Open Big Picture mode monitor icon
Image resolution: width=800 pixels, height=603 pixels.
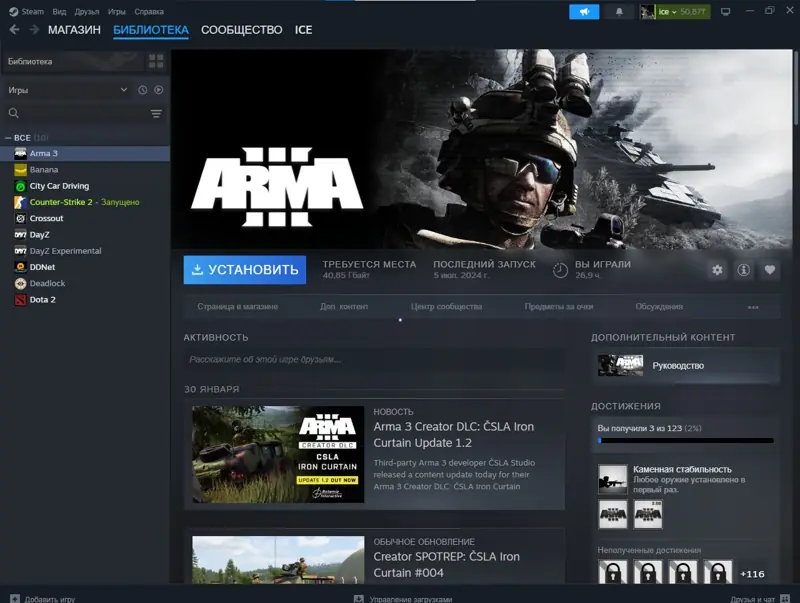click(x=725, y=12)
